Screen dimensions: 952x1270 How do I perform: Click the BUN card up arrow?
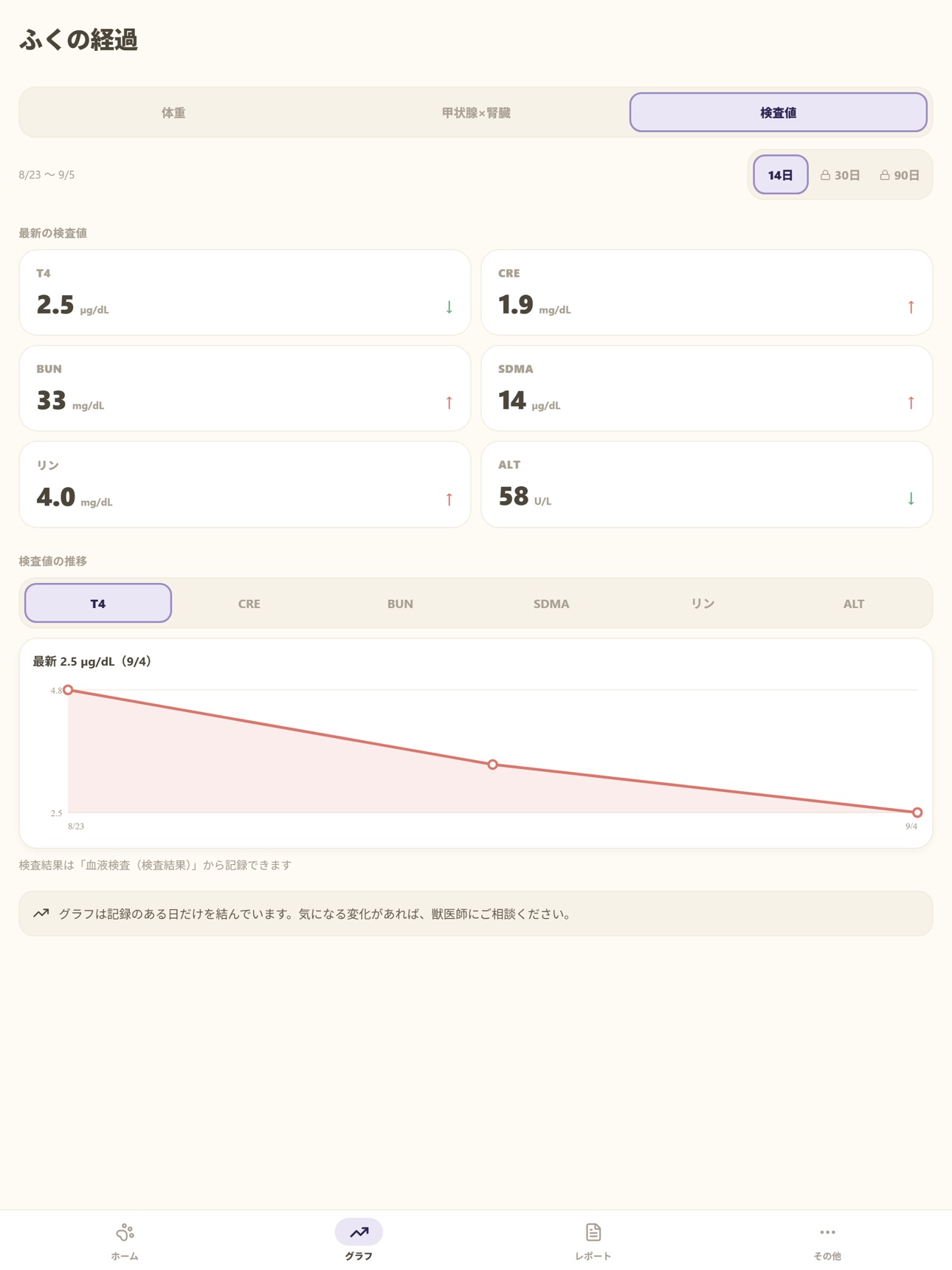tap(449, 403)
